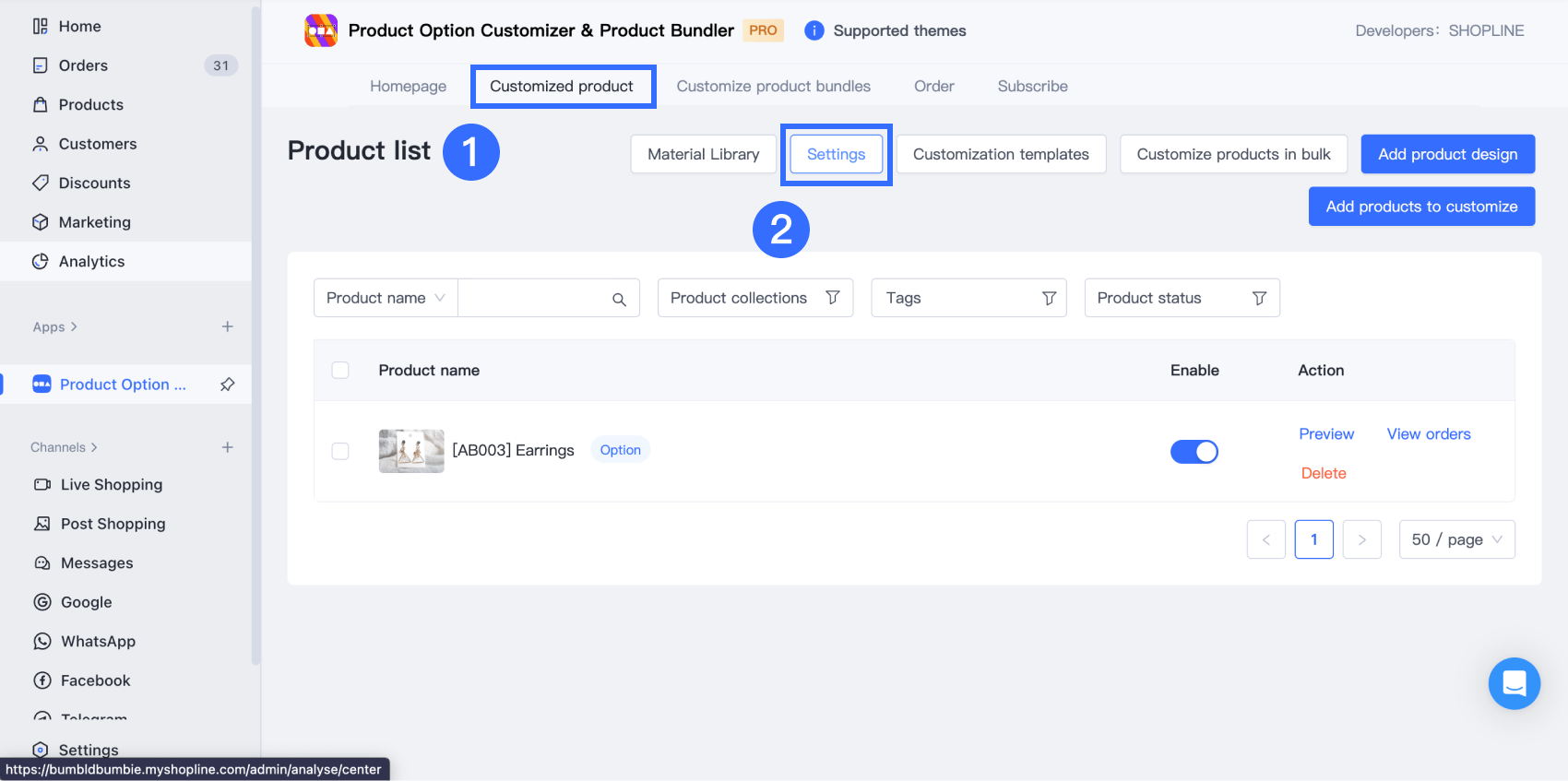This screenshot has width=1568, height=781.
Task: Check the select-all products checkbox
Action: coord(340,370)
